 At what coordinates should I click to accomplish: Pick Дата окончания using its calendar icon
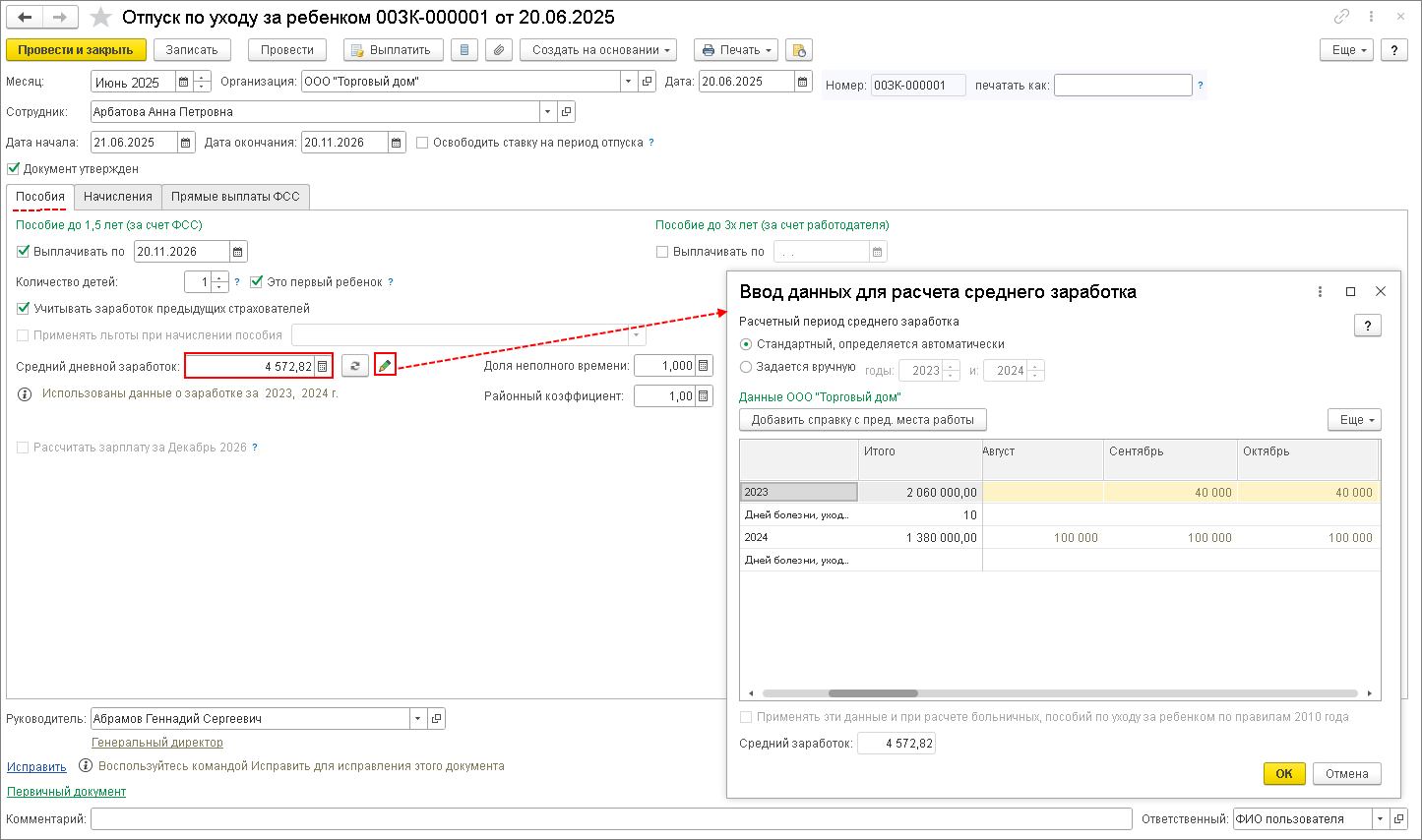pos(397,143)
